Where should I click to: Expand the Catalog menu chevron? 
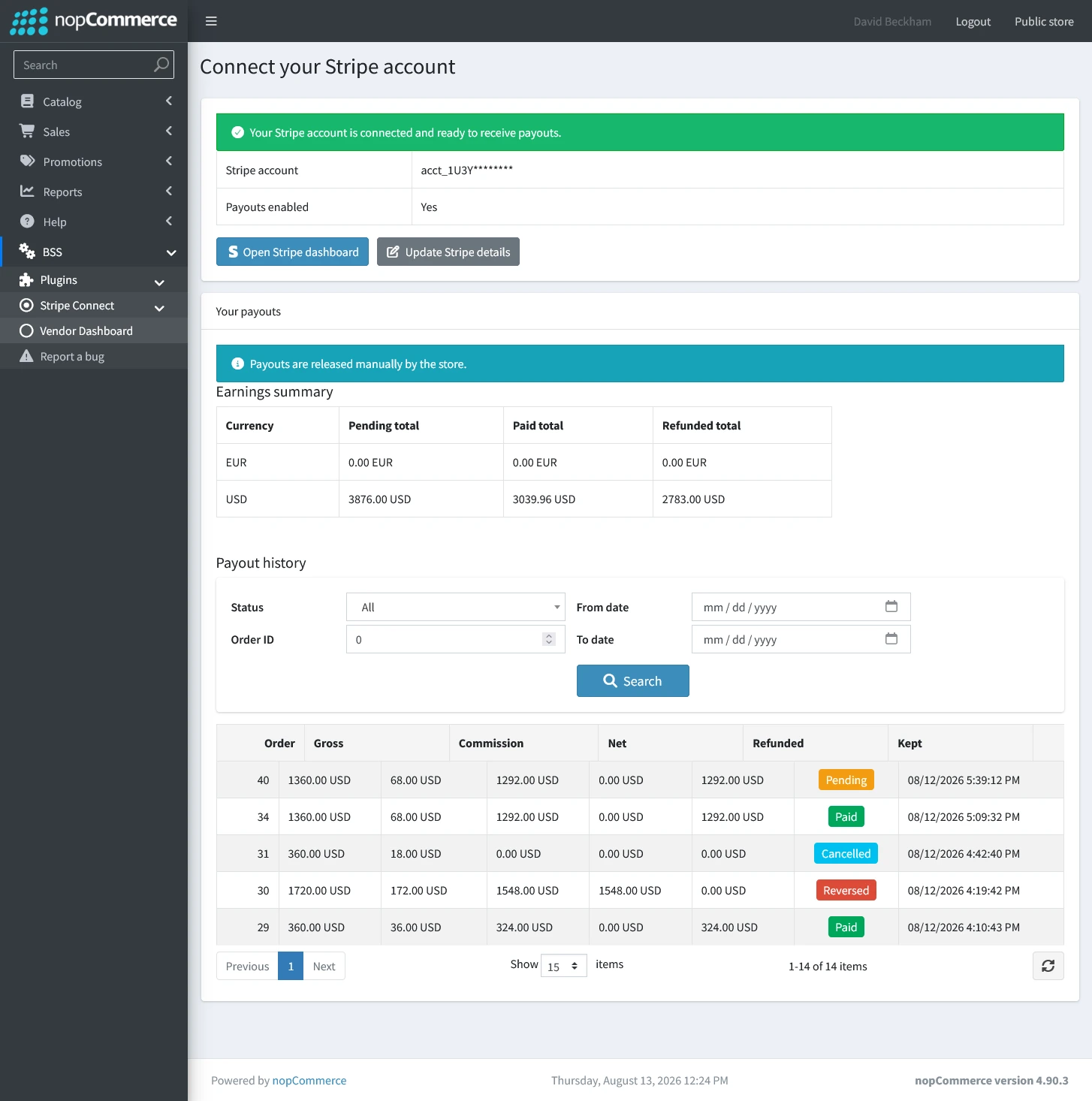pos(169,101)
